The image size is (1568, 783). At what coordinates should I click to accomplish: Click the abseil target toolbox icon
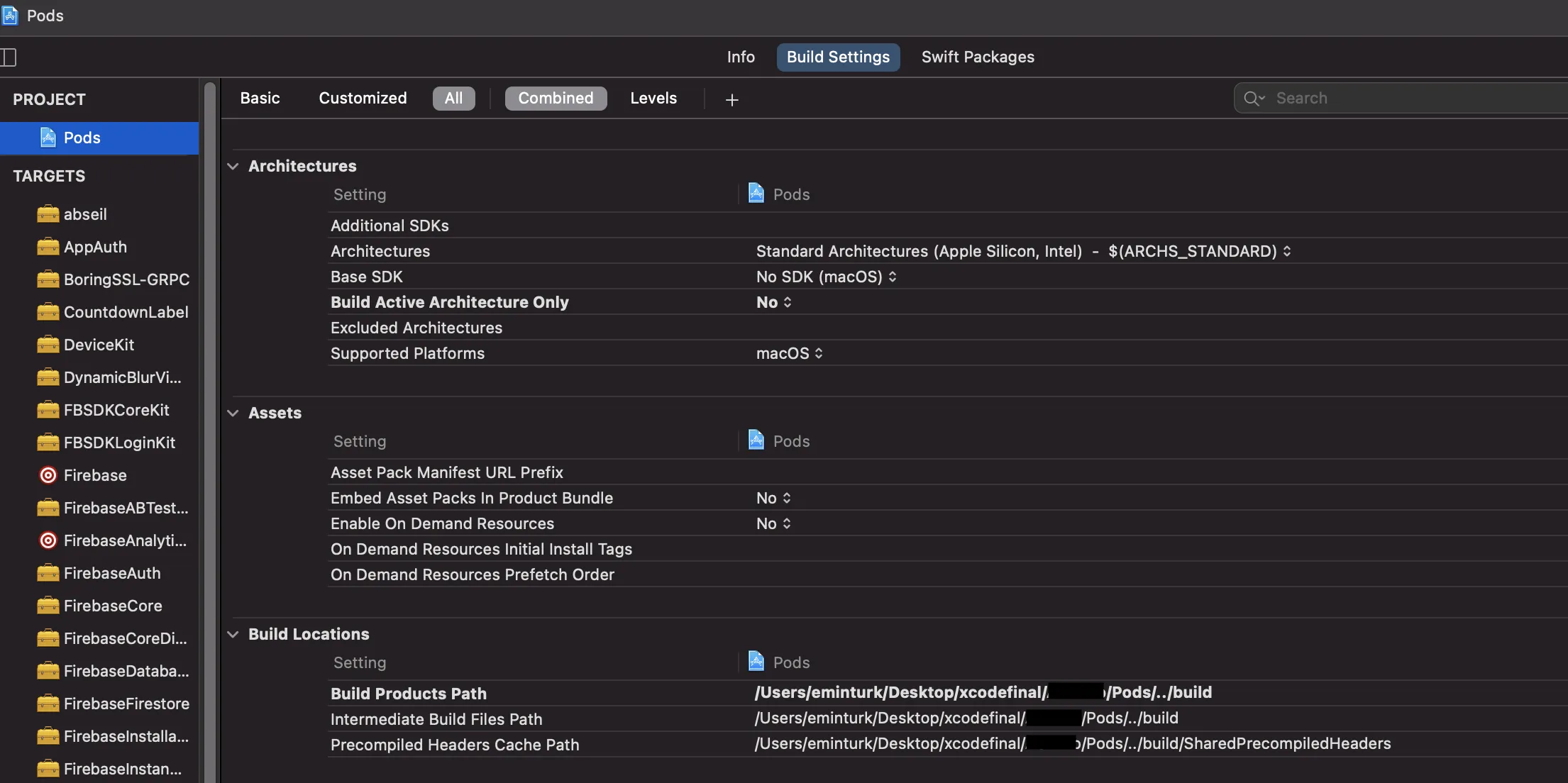48,214
